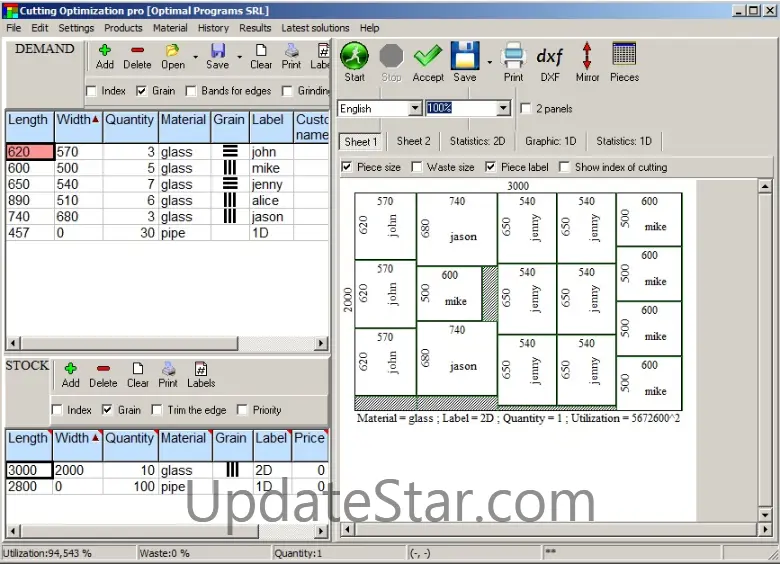Click grain icon in john row
Image resolution: width=780 pixels, height=564 pixels.
(230, 151)
